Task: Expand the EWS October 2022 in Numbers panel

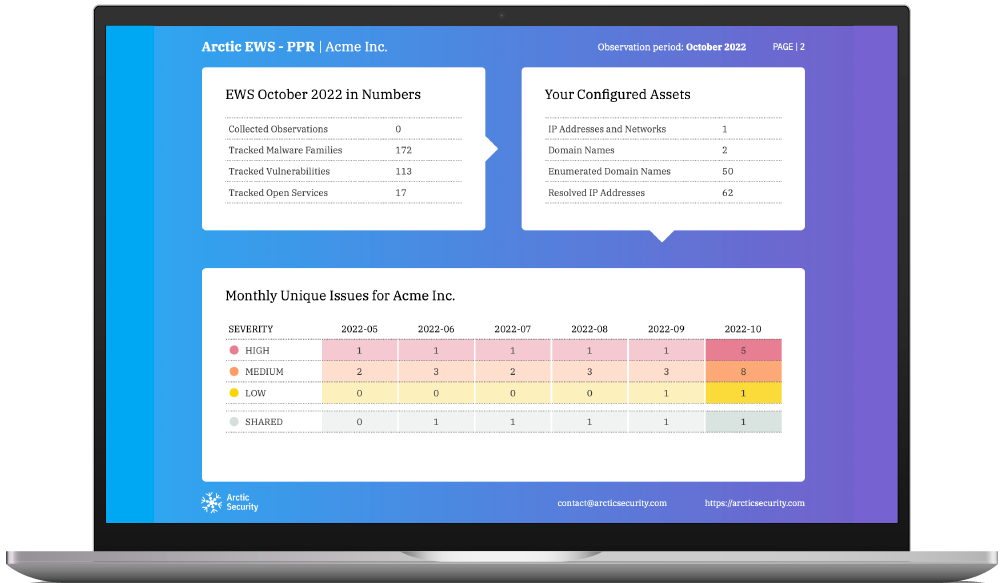Action: point(323,94)
